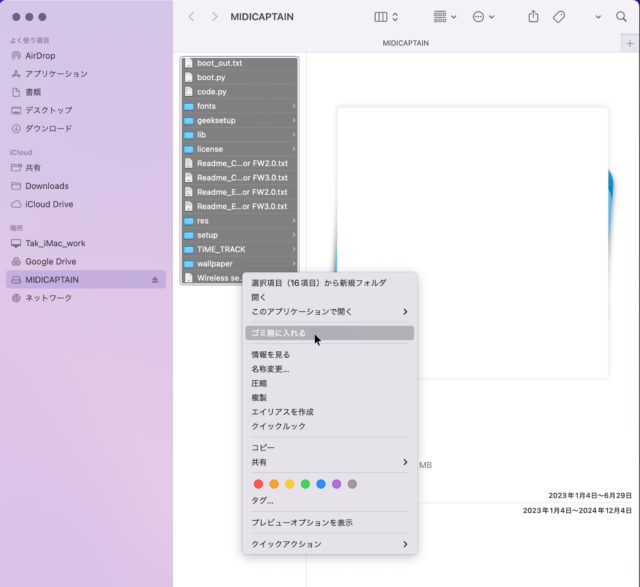Choose エイリアスを作成 in the context menu

[x=330, y=412]
